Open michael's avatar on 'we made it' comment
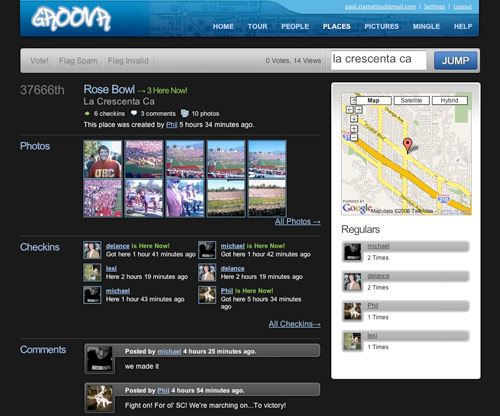This screenshot has width=500, height=416. [99, 359]
